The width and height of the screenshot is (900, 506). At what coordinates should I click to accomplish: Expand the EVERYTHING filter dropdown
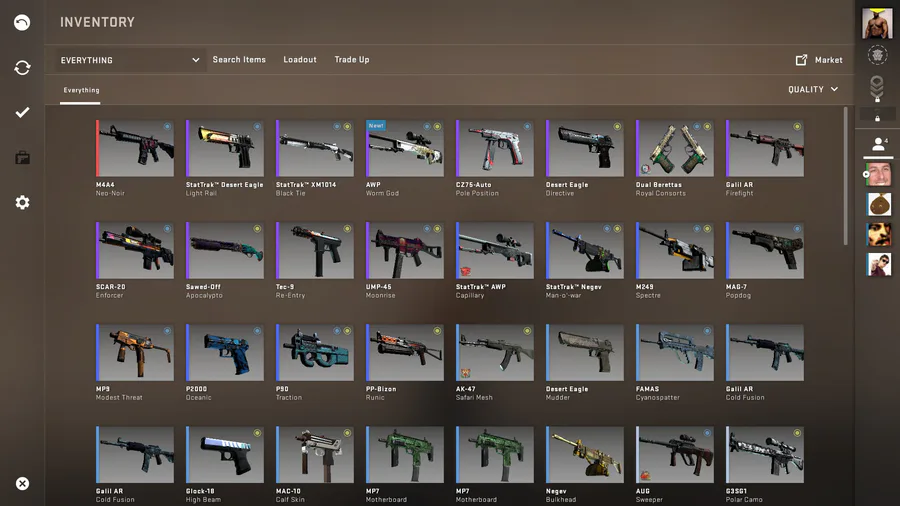130,60
